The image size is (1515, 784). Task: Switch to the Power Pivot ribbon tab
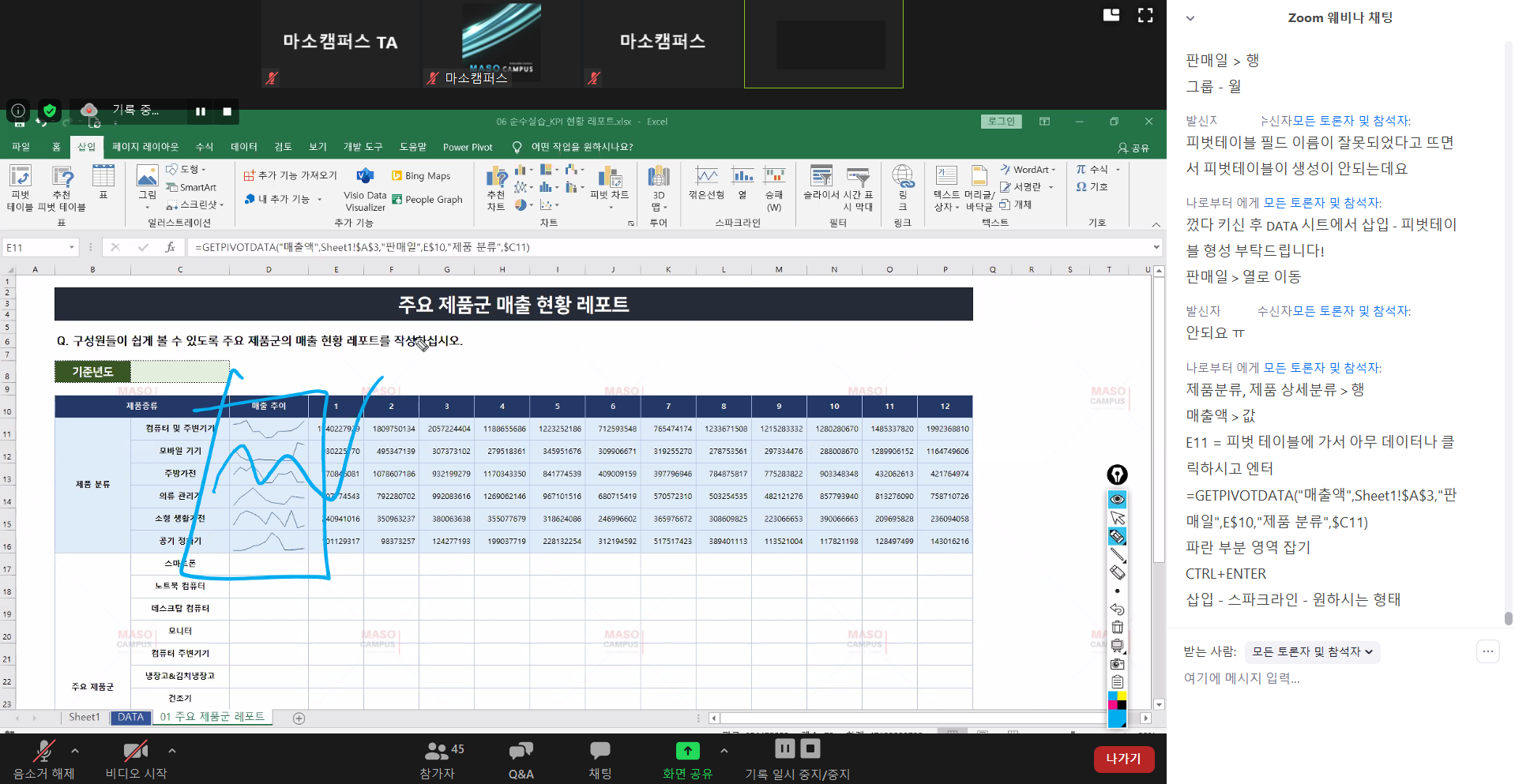click(467, 147)
